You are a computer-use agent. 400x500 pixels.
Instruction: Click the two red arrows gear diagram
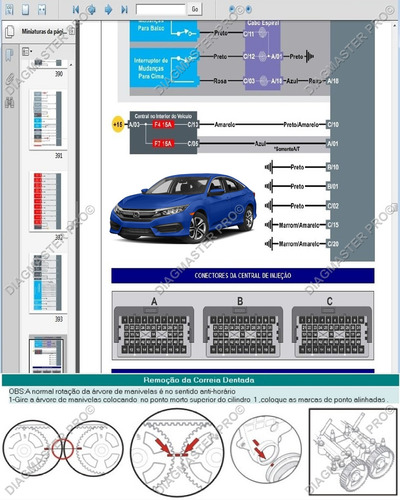[x=177, y=453]
